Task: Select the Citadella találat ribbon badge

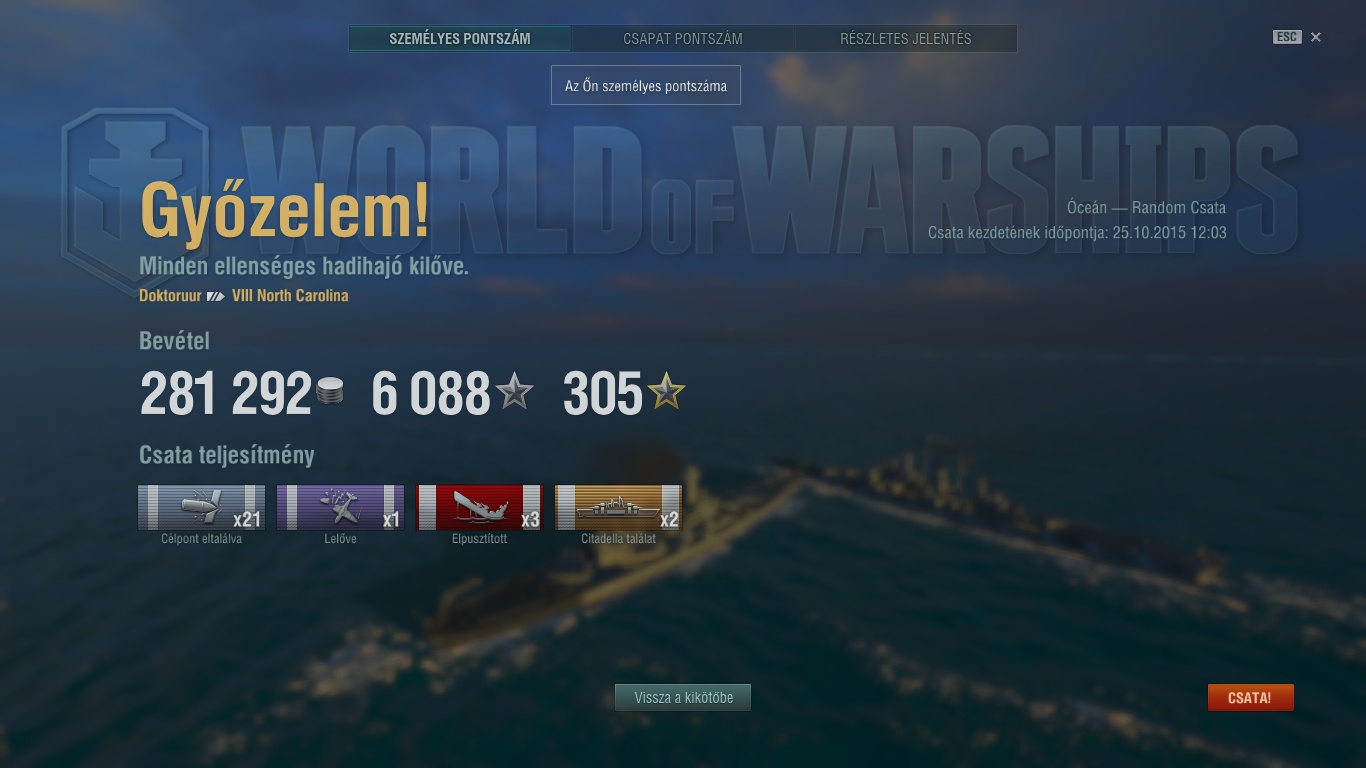Action: [618, 507]
